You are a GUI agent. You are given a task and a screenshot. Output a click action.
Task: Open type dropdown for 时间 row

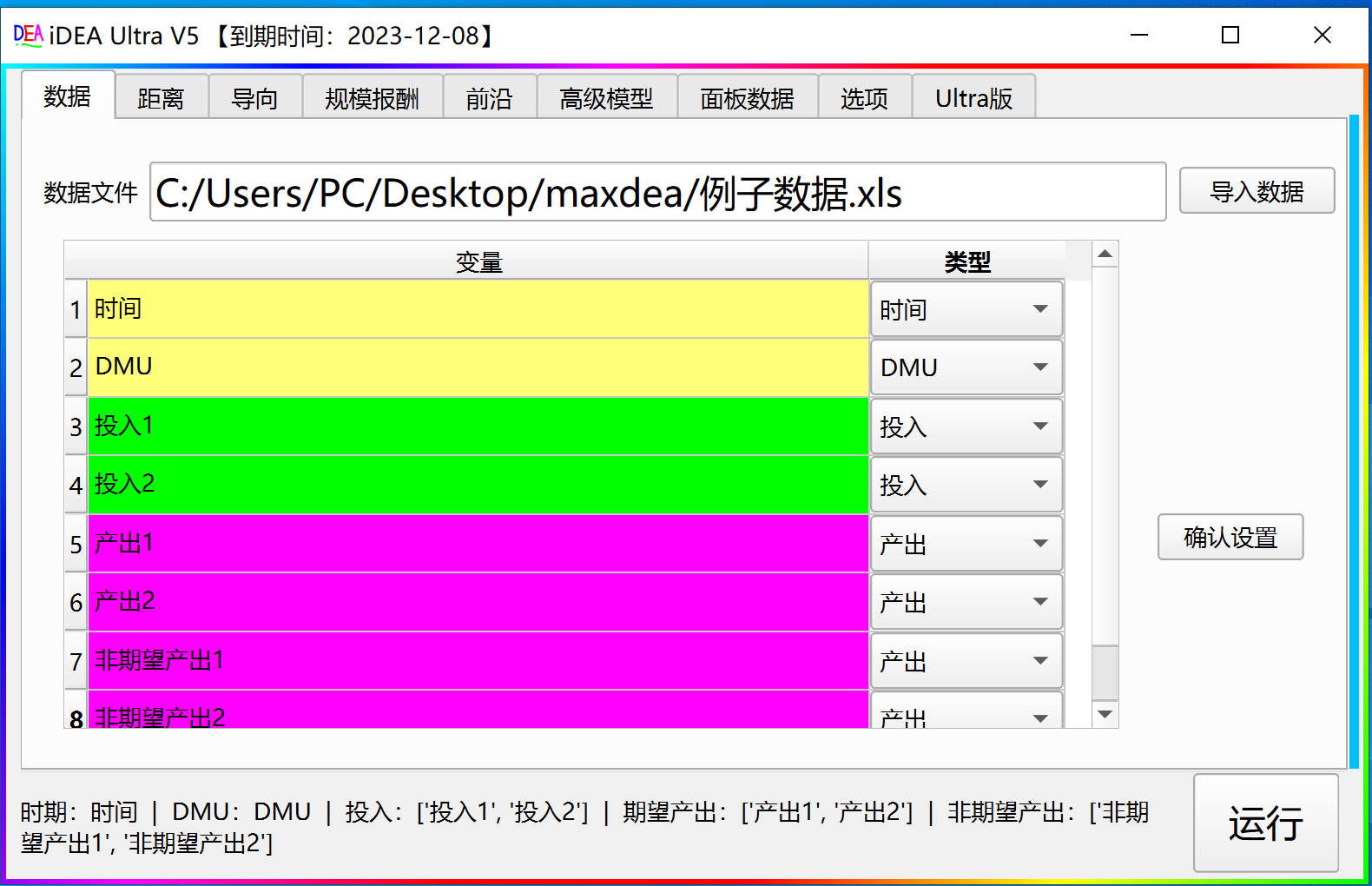point(966,309)
